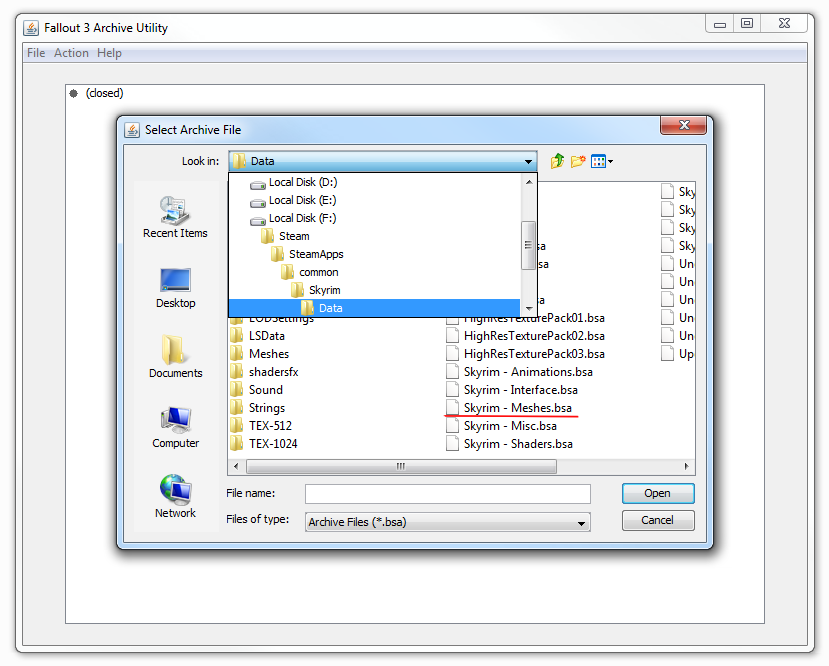Open Computer shortcut in sidebar
The width and height of the screenshot is (829, 666).
point(175,428)
